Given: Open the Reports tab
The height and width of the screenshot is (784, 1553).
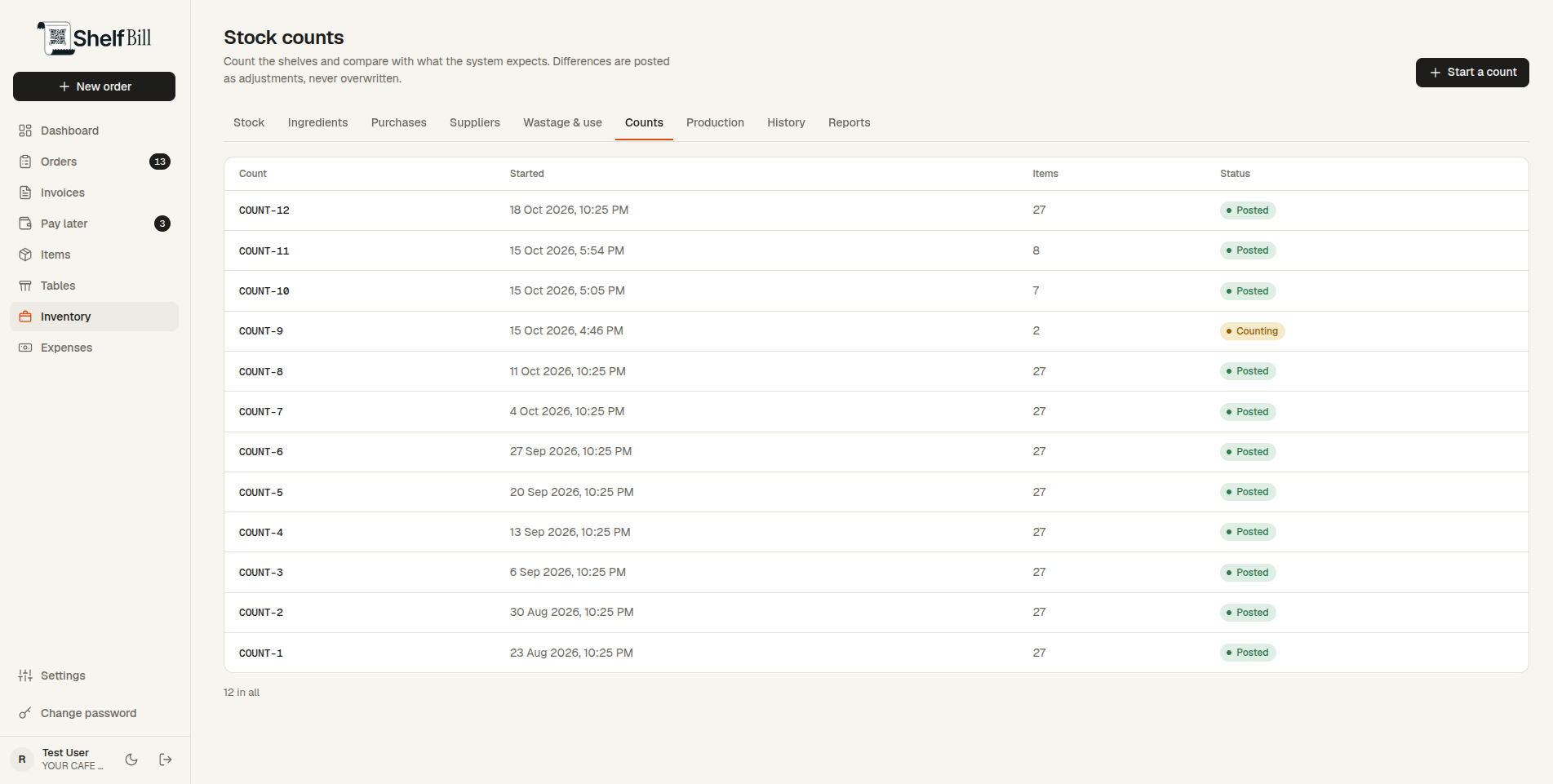Looking at the screenshot, I should click(x=849, y=122).
